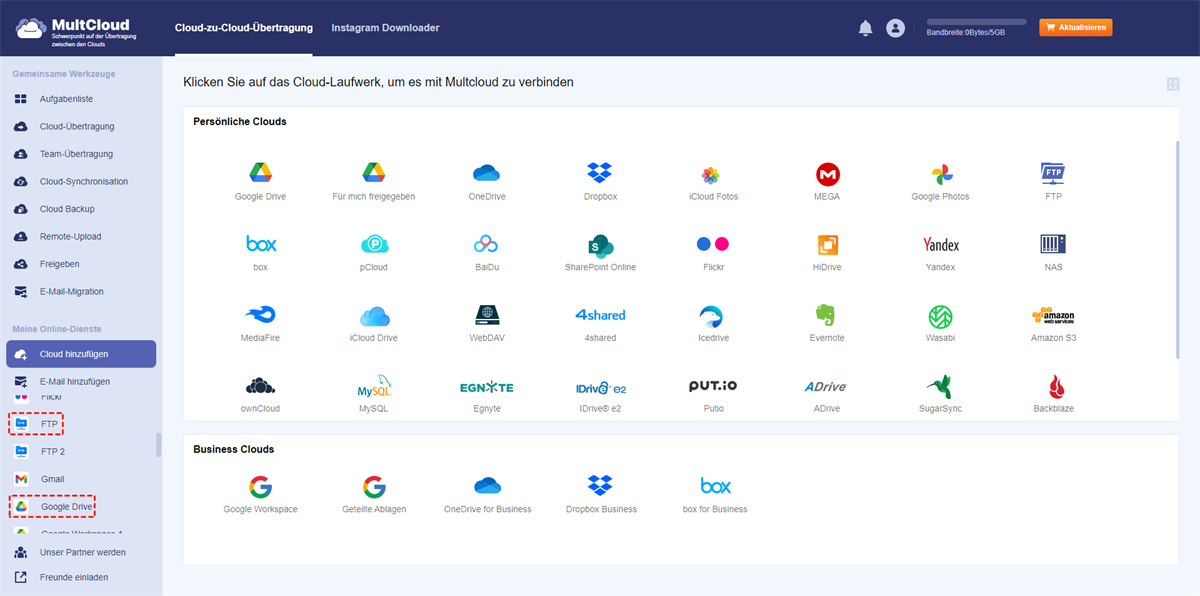The height and width of the screenshot is (596, 1200).
Task: Choose the BaiDu cloud
Action: pos(487,252)
